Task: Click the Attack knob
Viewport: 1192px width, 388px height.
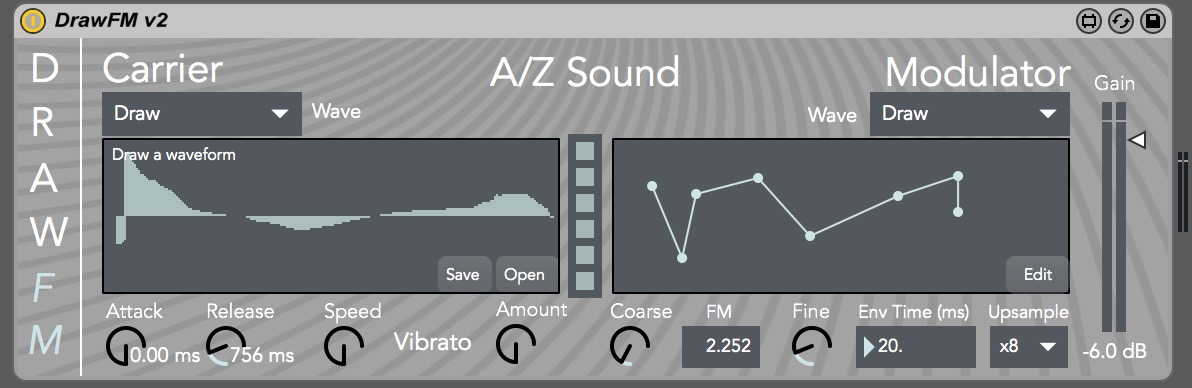Action: 125,346
